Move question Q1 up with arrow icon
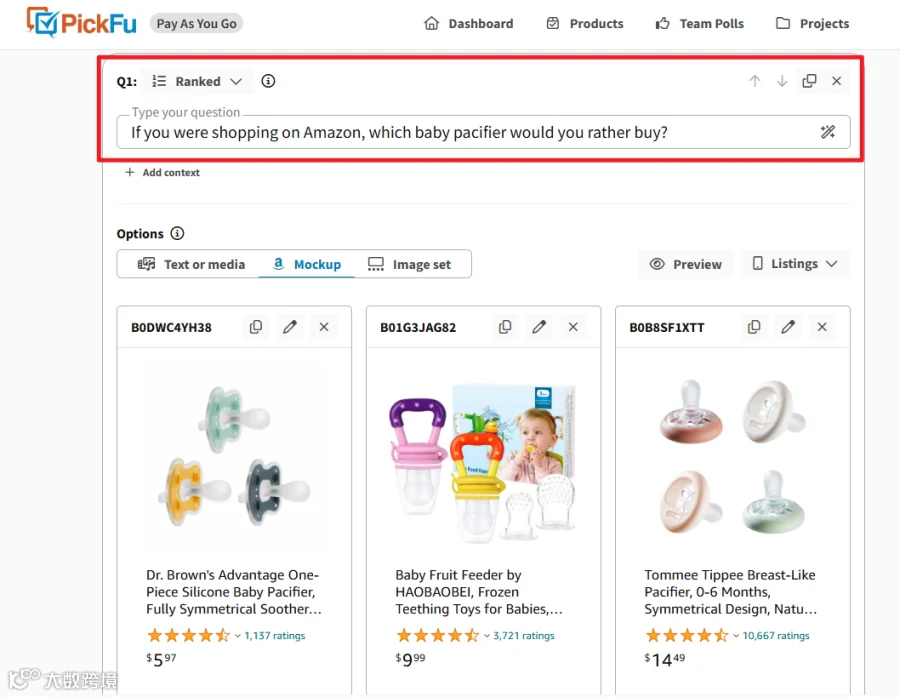The width and height of the screenshot is (900, 697). pyautogui.click(x=755, y=81)
